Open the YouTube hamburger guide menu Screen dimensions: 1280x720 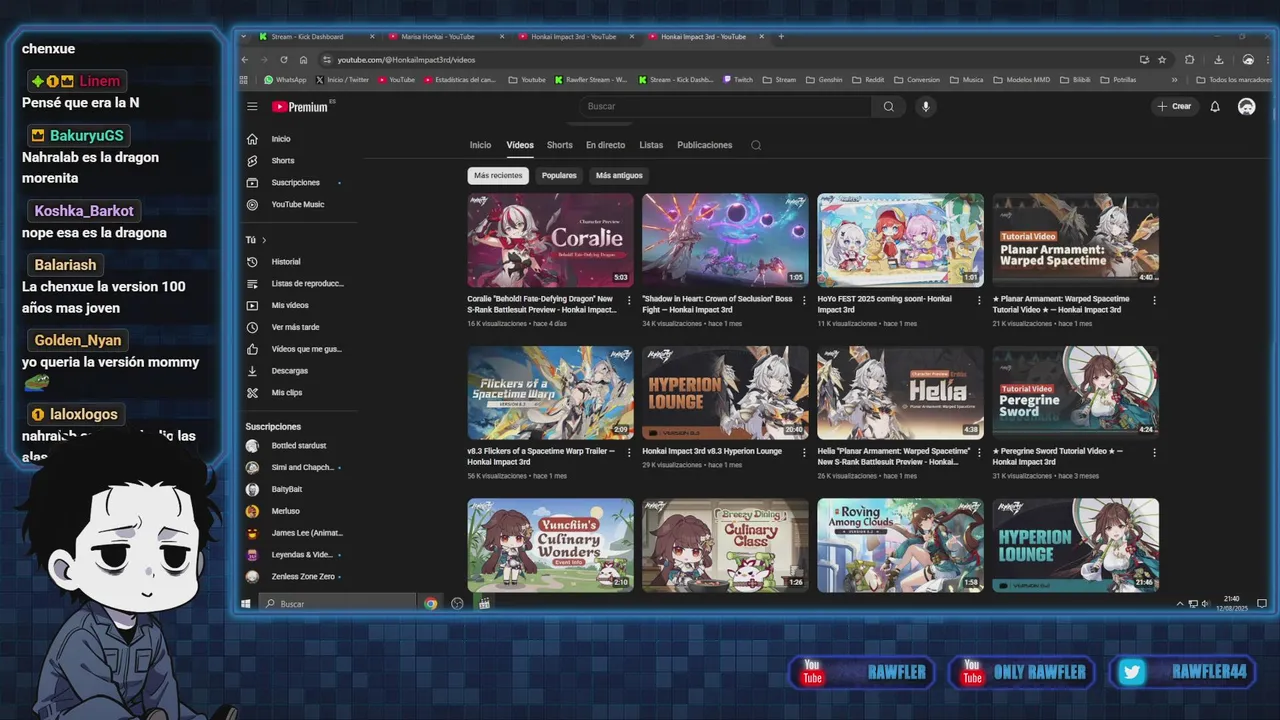click(x=252, y=107)
